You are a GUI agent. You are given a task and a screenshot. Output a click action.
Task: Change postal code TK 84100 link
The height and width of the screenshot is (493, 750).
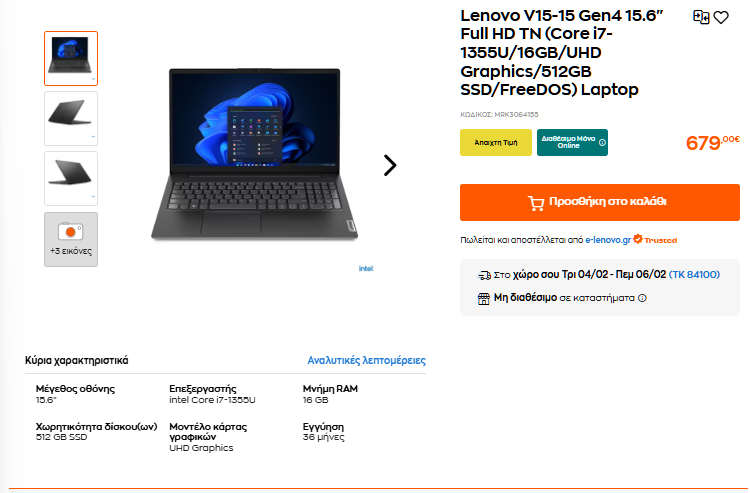pyautogui.click(x=694, y=274)
